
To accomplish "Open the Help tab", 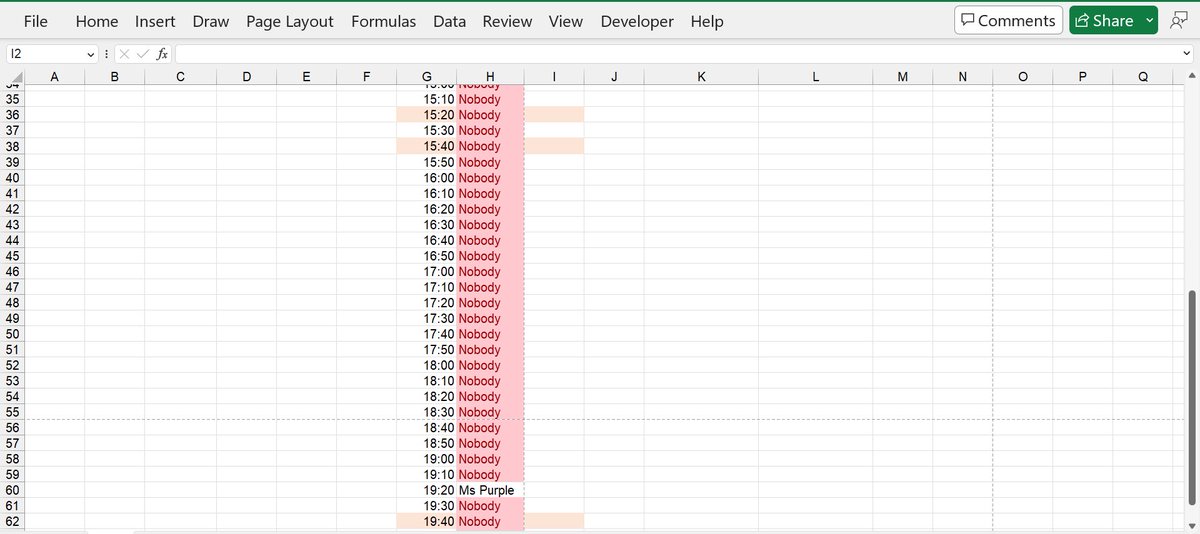I will click(707, 21).
